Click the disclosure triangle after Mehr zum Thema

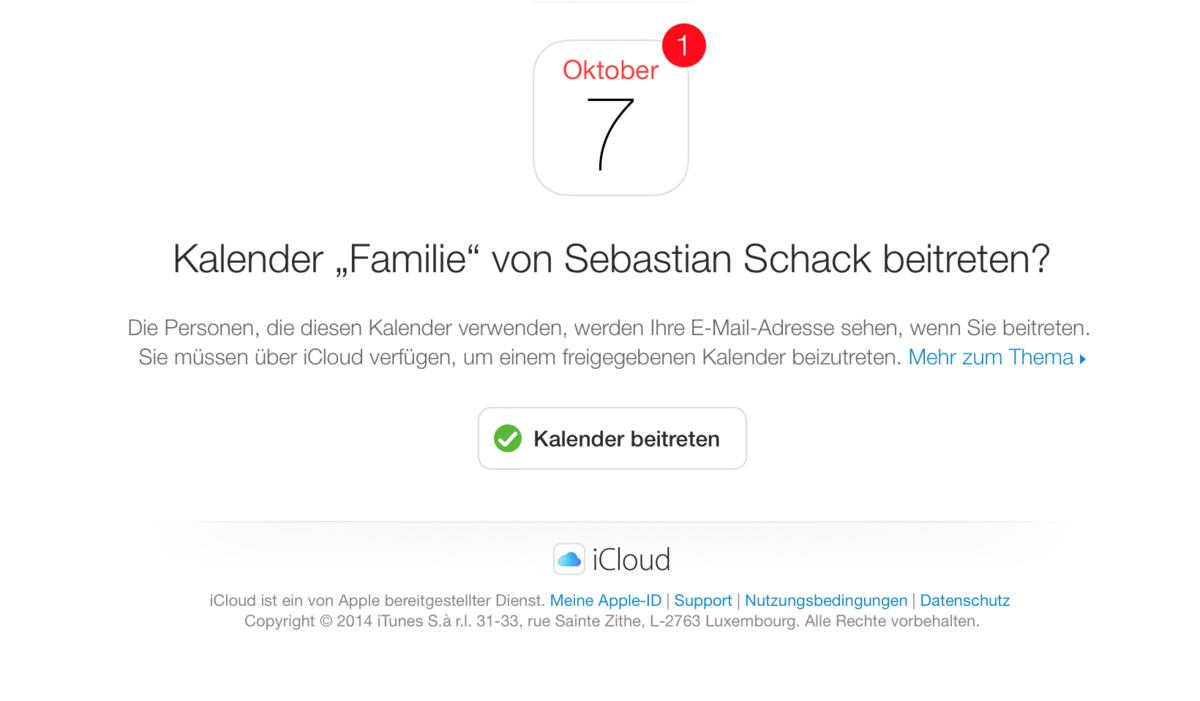(1083, 357)
